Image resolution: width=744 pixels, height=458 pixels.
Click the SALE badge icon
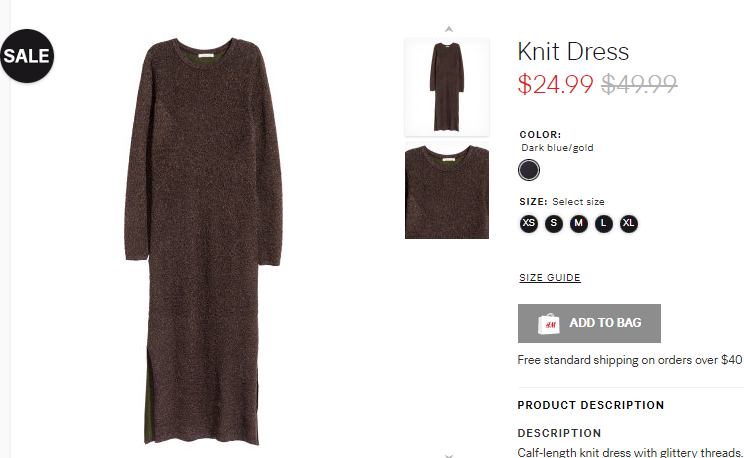coord(27,56)
